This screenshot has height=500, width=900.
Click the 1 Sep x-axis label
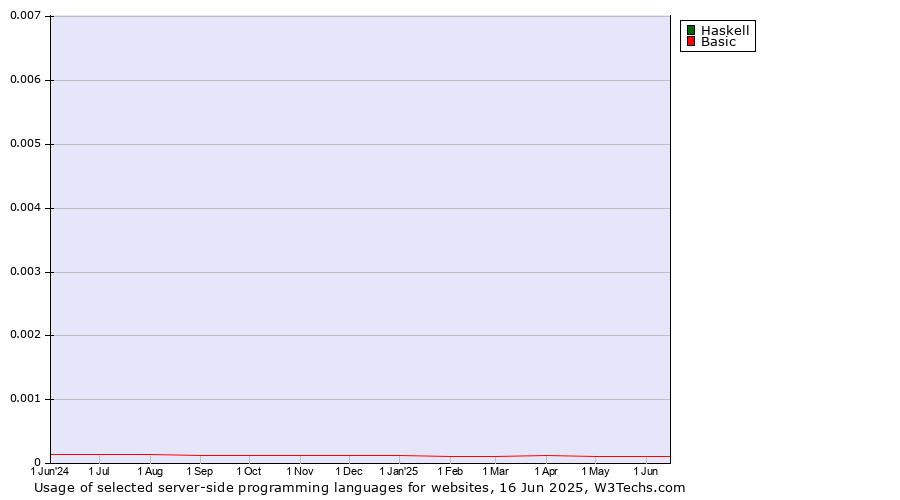point(199,471)
